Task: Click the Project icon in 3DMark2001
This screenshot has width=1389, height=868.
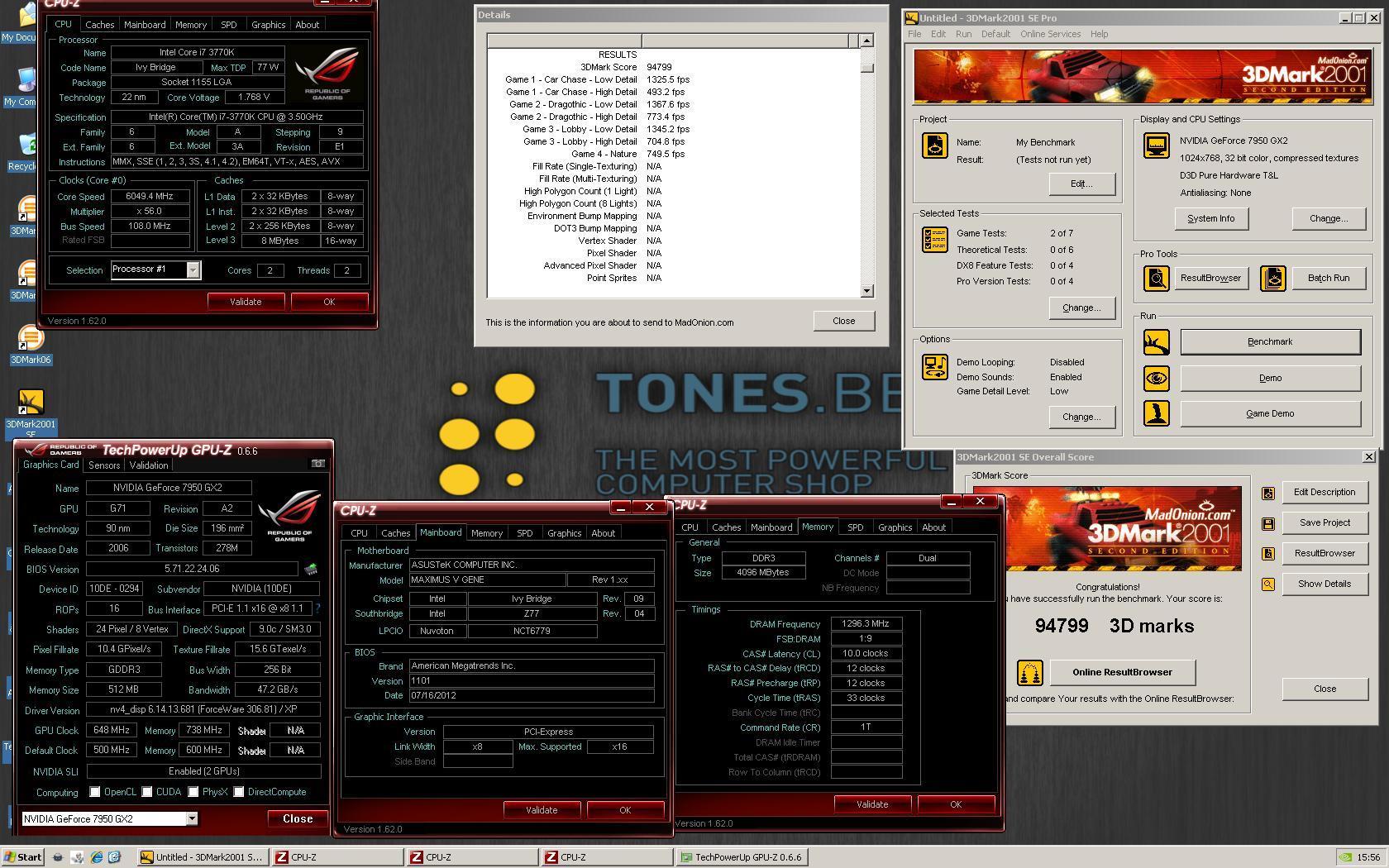Action: pos(934,145)
